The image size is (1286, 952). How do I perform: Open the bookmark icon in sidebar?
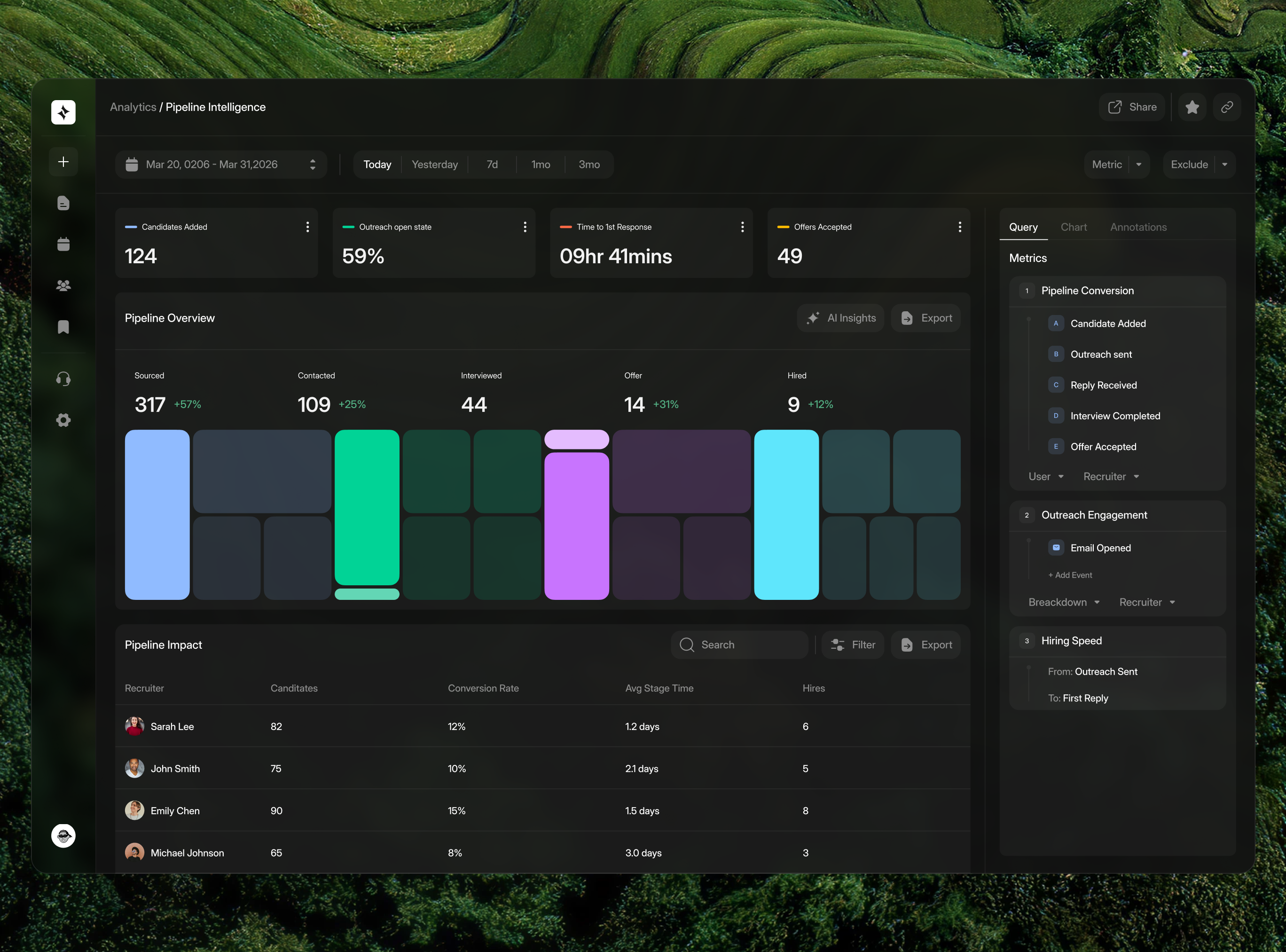point(63,327)
